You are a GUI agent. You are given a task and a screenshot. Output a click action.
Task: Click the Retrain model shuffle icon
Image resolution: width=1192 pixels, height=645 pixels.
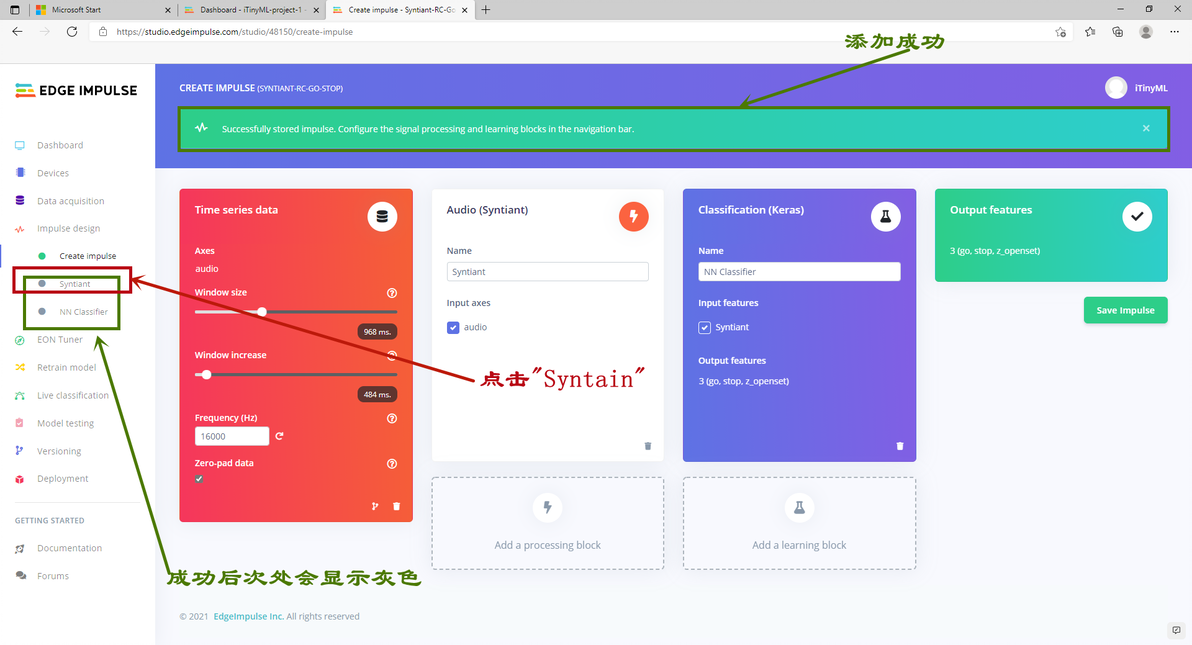(x=20, y=367)
